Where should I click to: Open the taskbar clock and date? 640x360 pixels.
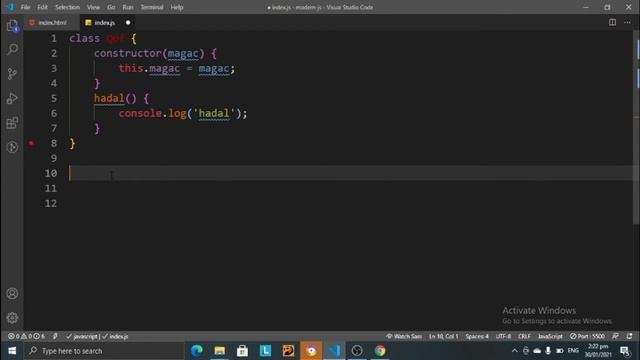[x=598, y=351]
